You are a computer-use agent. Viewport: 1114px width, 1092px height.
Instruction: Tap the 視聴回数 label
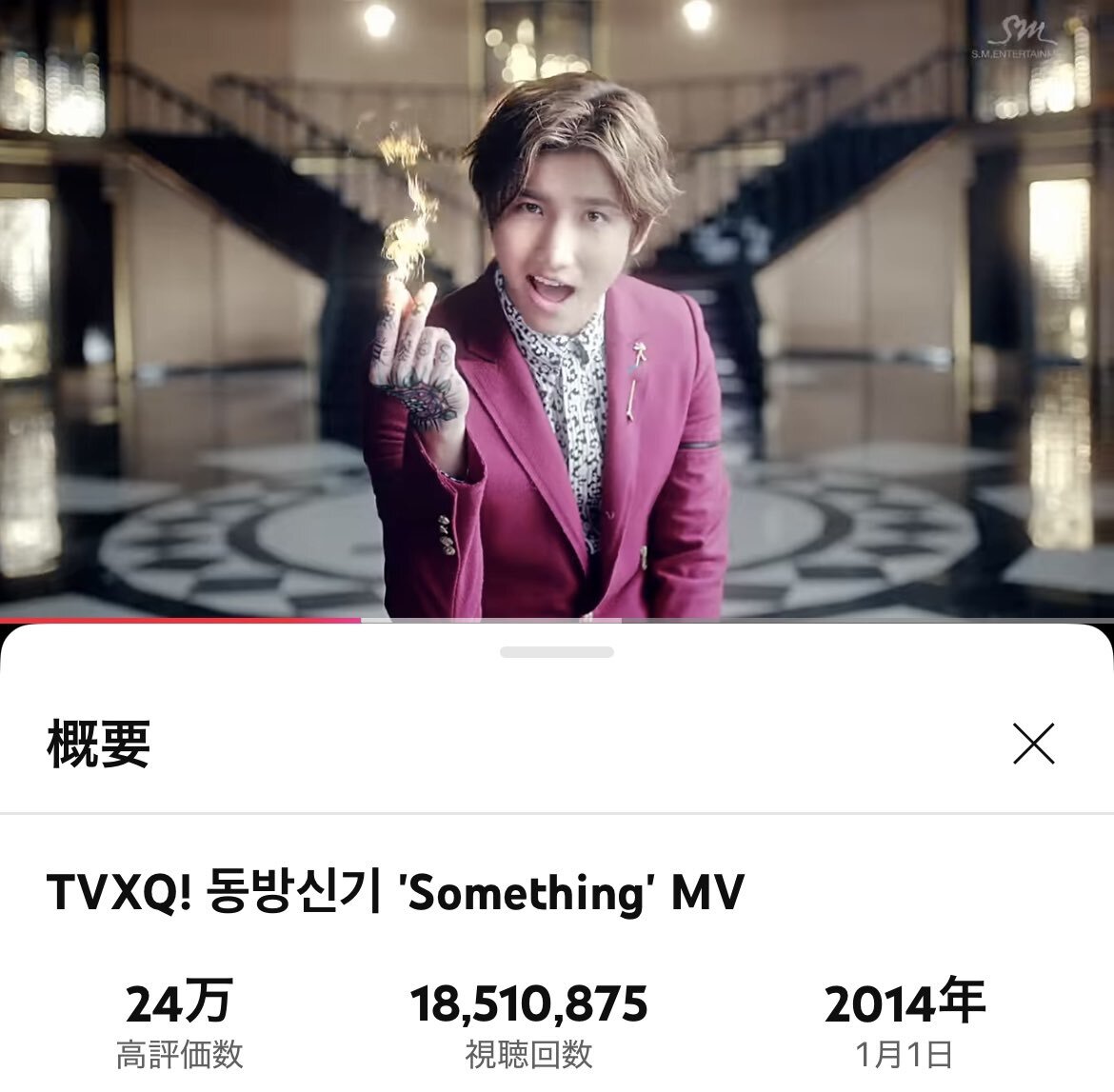tap(528, 1054)
